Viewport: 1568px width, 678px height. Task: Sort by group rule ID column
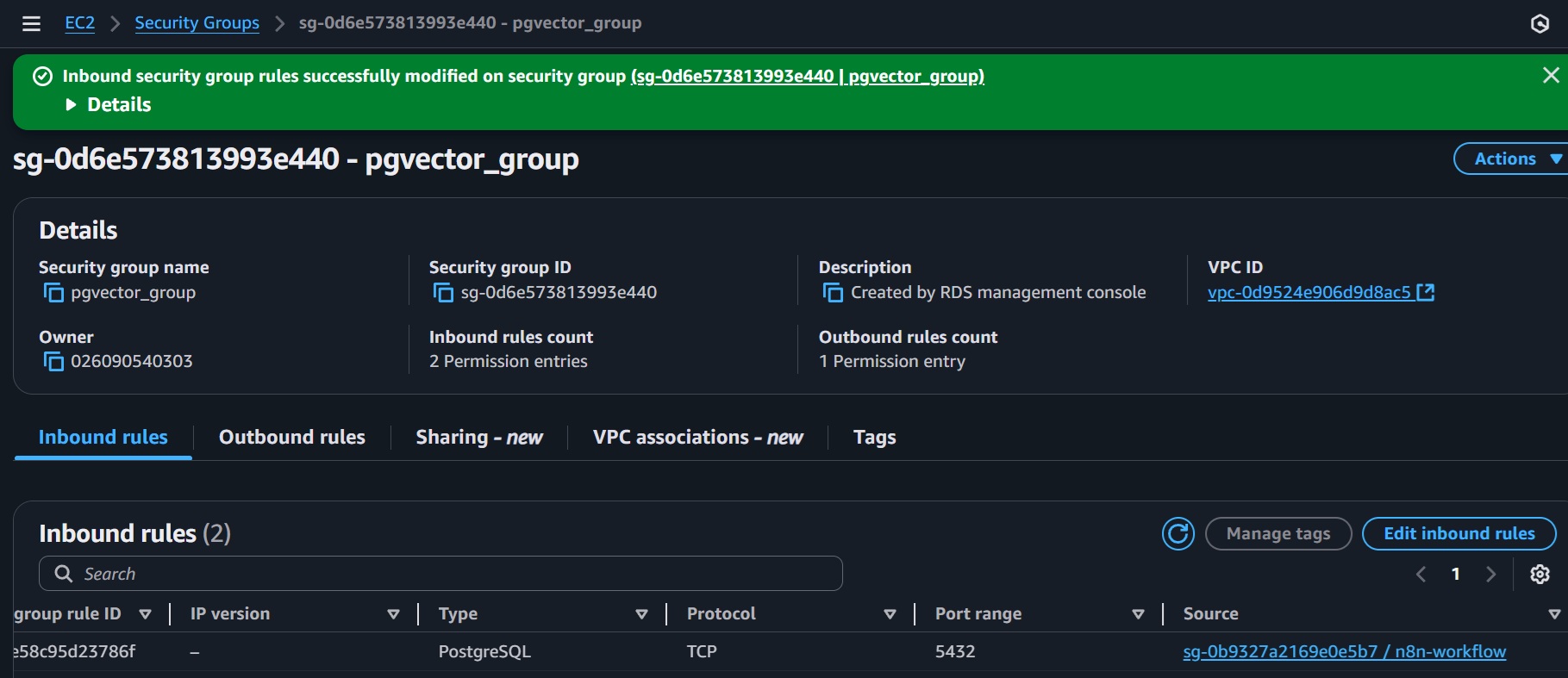145,614
